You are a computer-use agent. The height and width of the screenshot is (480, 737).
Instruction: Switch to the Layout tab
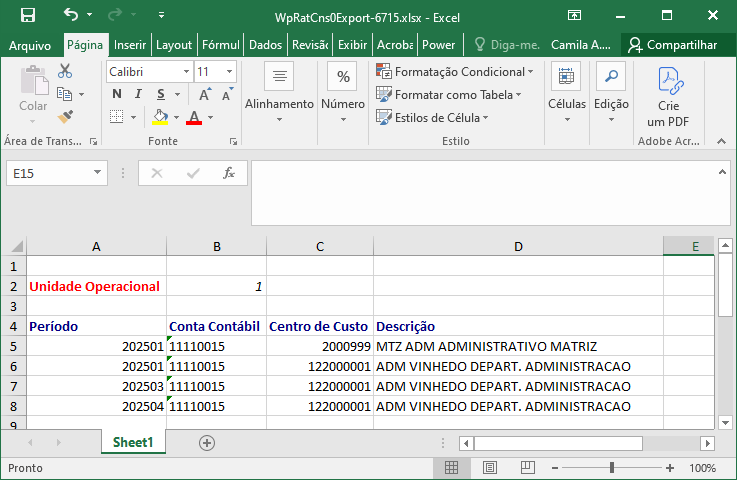click(174, 45)
